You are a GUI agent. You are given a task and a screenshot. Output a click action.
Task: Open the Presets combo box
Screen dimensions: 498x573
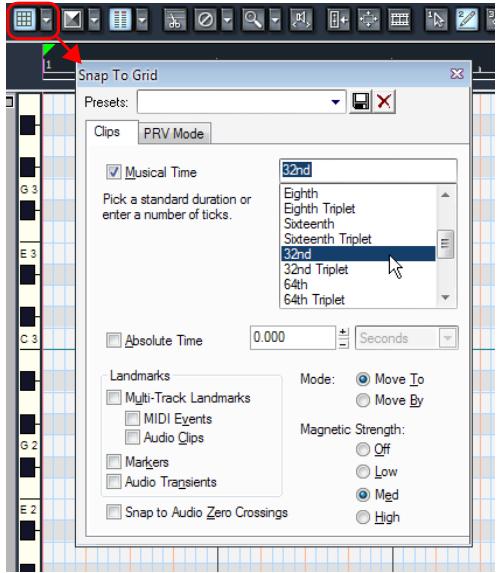(x=241, y=102)
